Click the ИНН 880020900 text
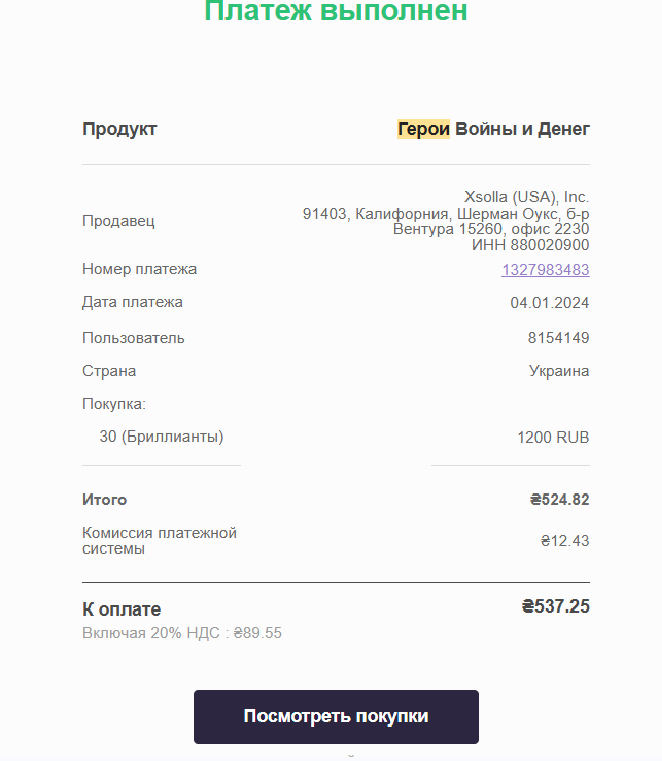Screen dimensions: 662x761 (530, 245)
